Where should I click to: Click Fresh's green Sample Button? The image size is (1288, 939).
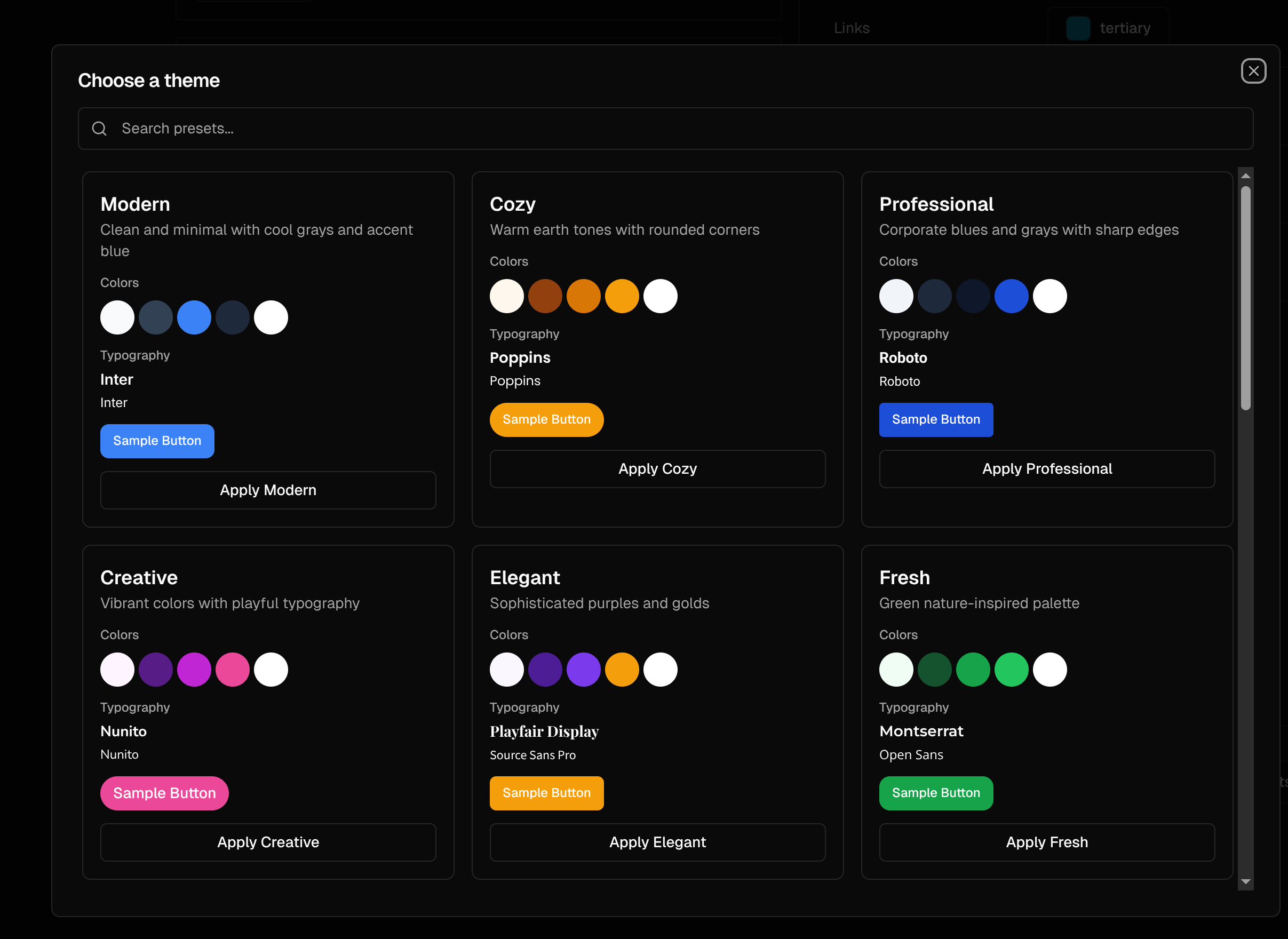[936, 793]
